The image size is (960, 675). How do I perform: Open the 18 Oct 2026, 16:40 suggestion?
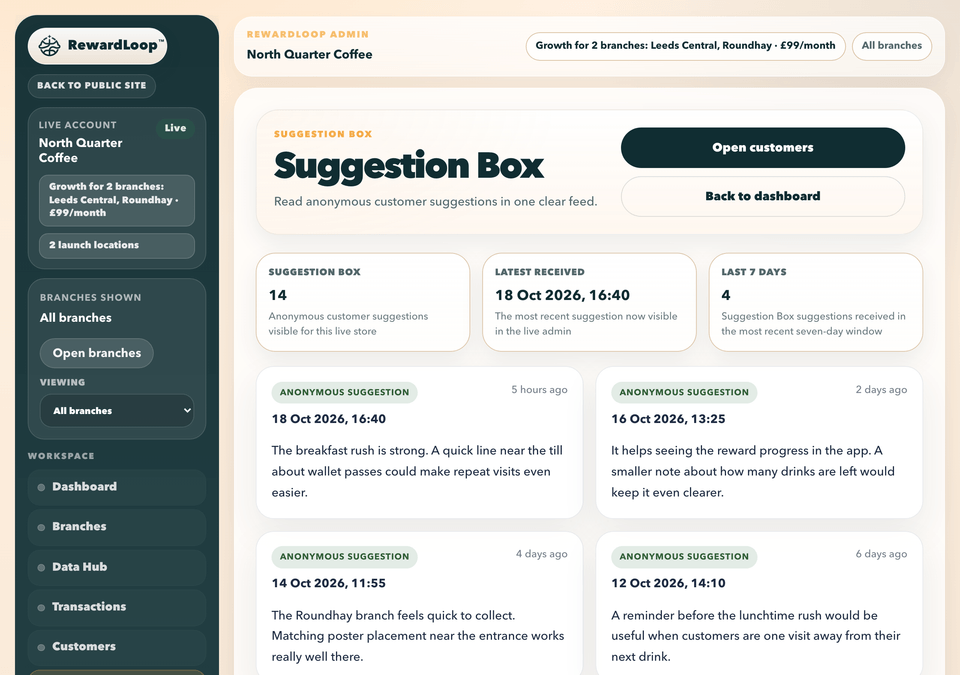[x=419, y=442]
